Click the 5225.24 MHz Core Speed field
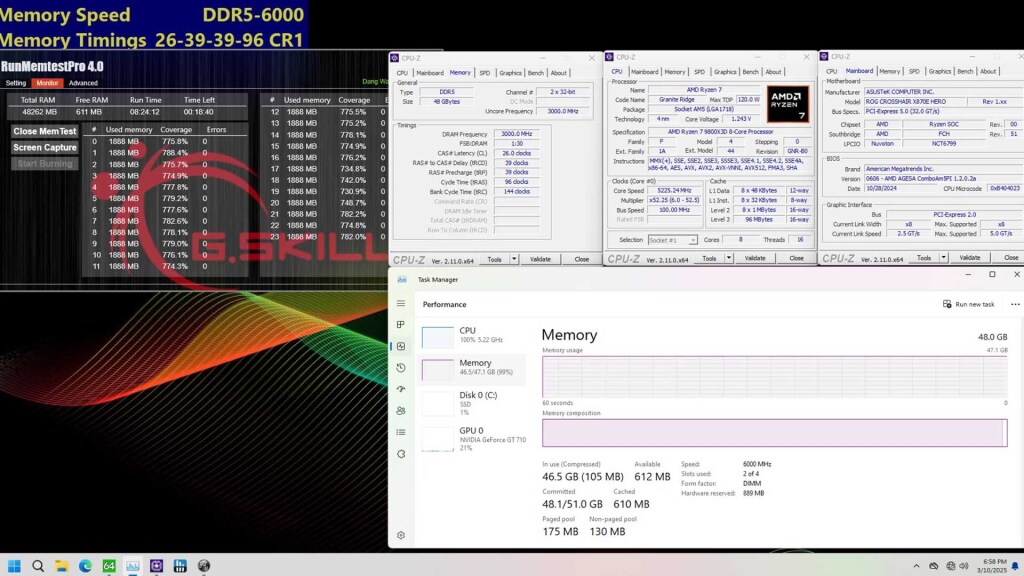This screenshot has height=576, width=1024. 674,191
